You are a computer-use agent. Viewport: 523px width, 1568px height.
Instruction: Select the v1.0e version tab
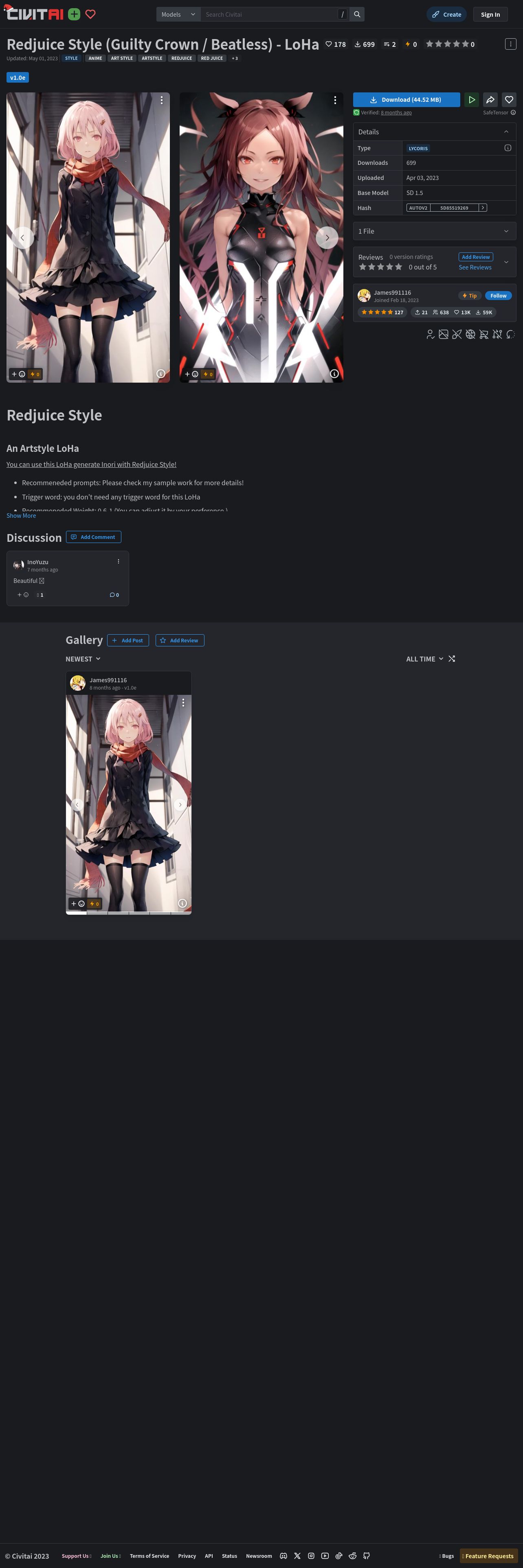pos(18,77)
